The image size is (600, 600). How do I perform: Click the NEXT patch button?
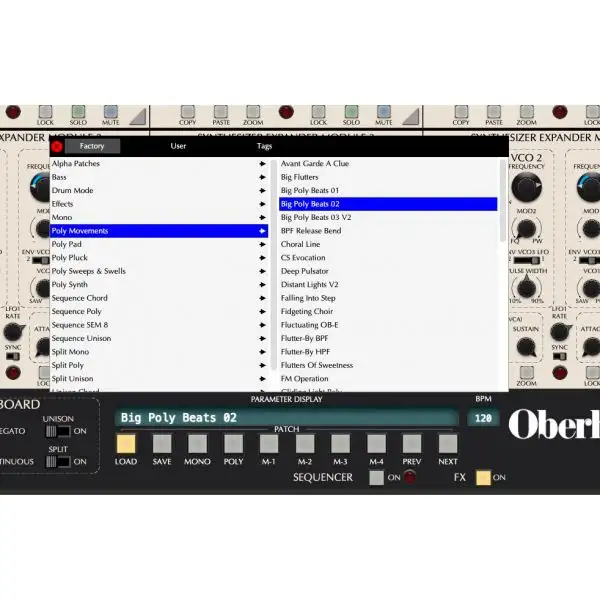coord(448,443)
